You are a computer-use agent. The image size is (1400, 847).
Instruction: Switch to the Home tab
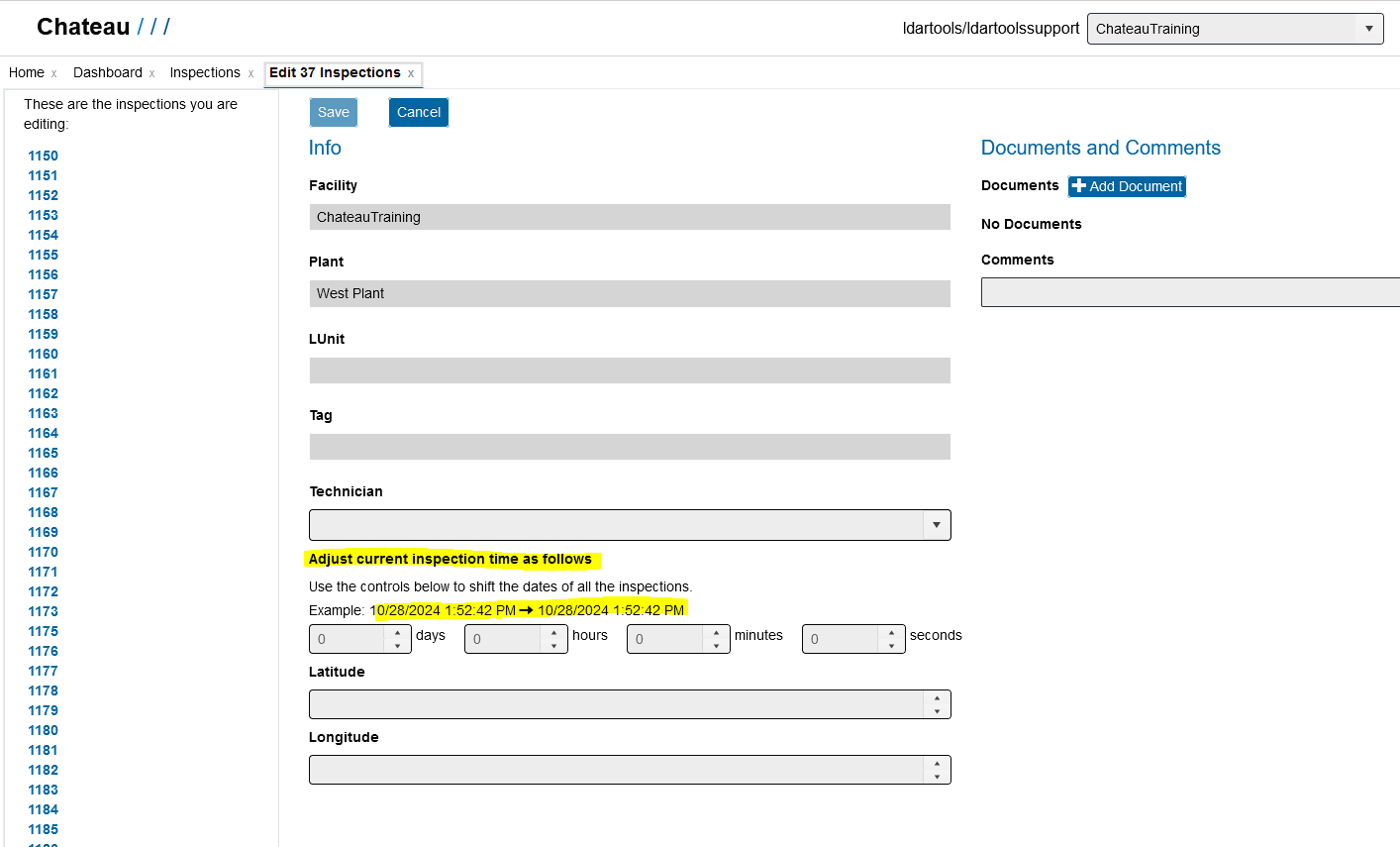[x=27, y=72]
